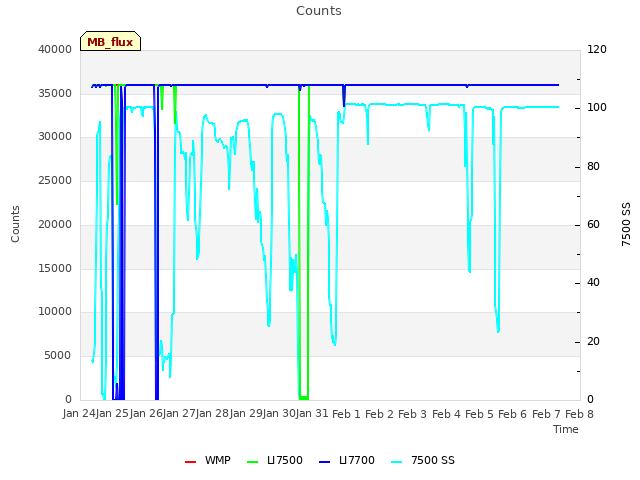
Task: Click the 15000 left axis label
Action: 55,268
